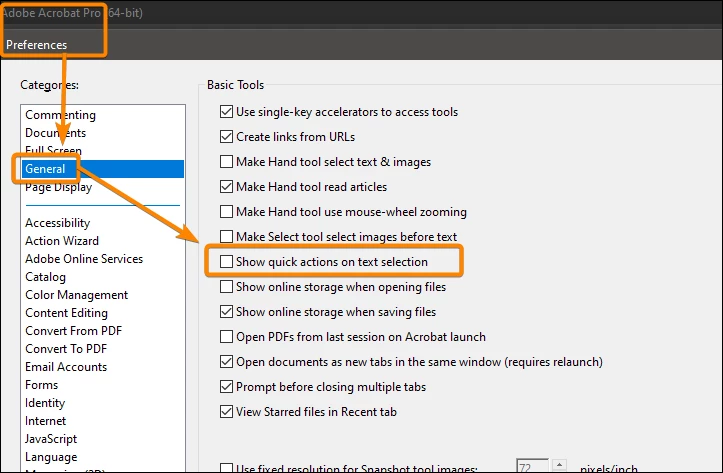Enable Make Hand tool select text & images
The width and height of the screenshot is (723, 473).
[x=226, y=161]
